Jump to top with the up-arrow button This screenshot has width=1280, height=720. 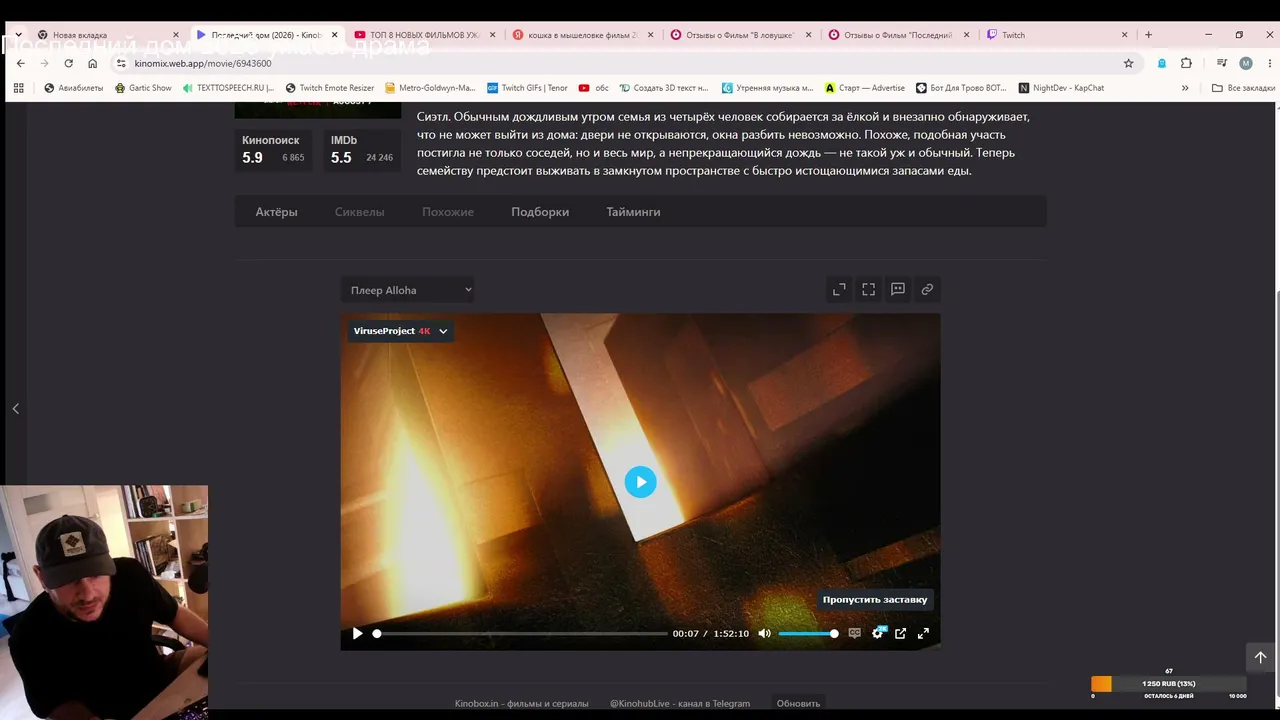click(x=1260, y=657)
